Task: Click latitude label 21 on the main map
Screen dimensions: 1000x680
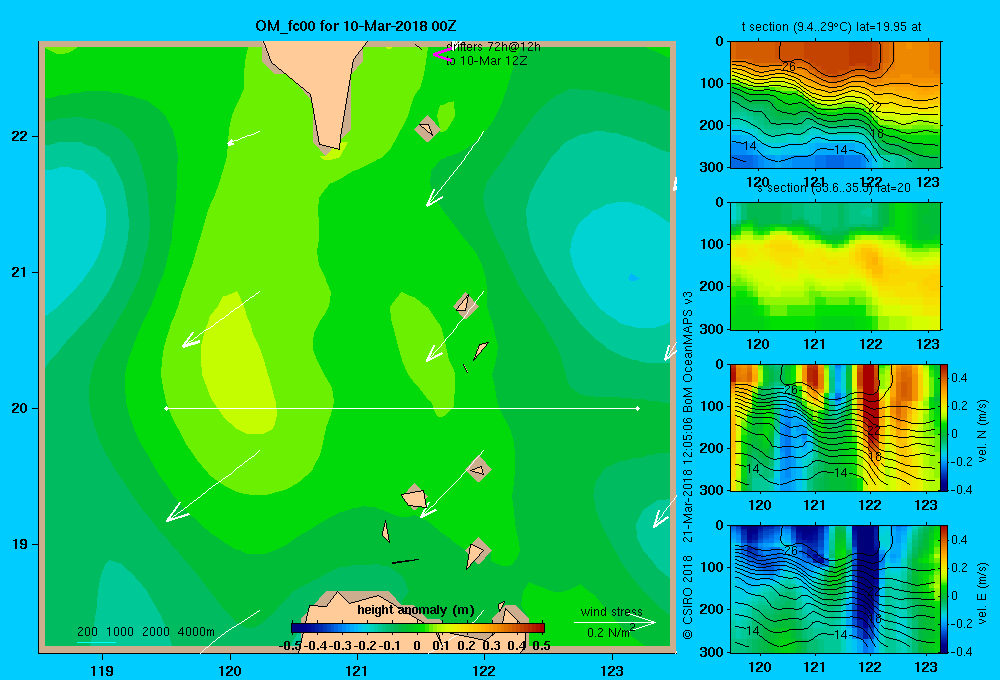Action: click(x=20, y=272)
